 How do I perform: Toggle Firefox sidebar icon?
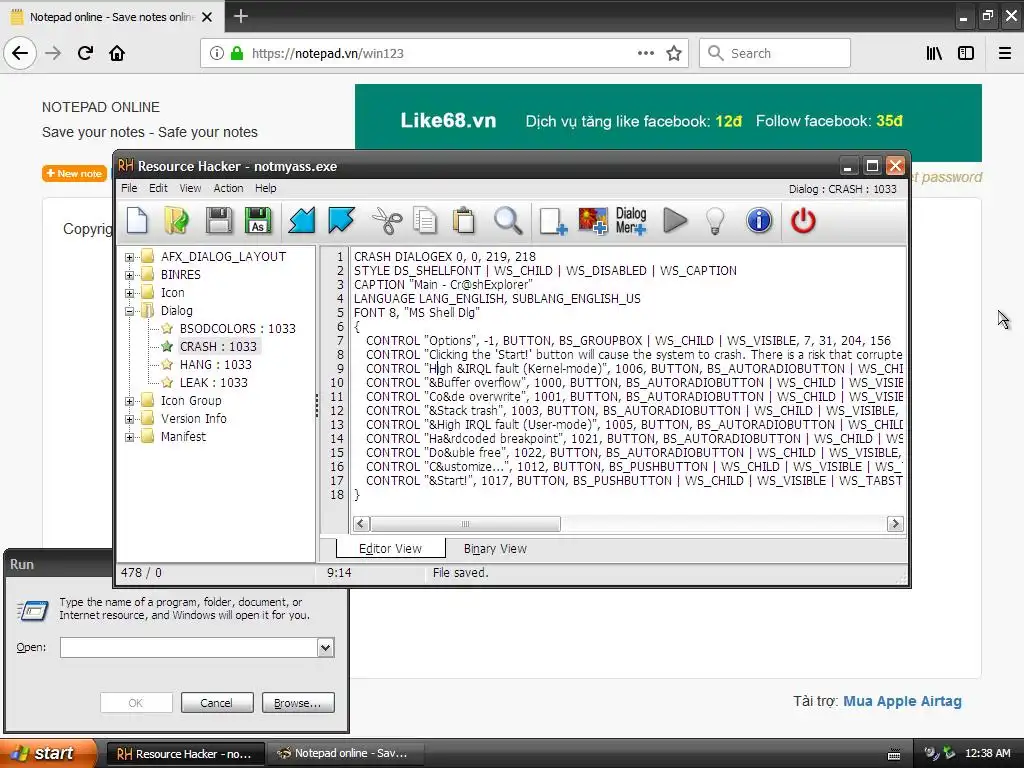pyautogui.click(x=966, y=53)
